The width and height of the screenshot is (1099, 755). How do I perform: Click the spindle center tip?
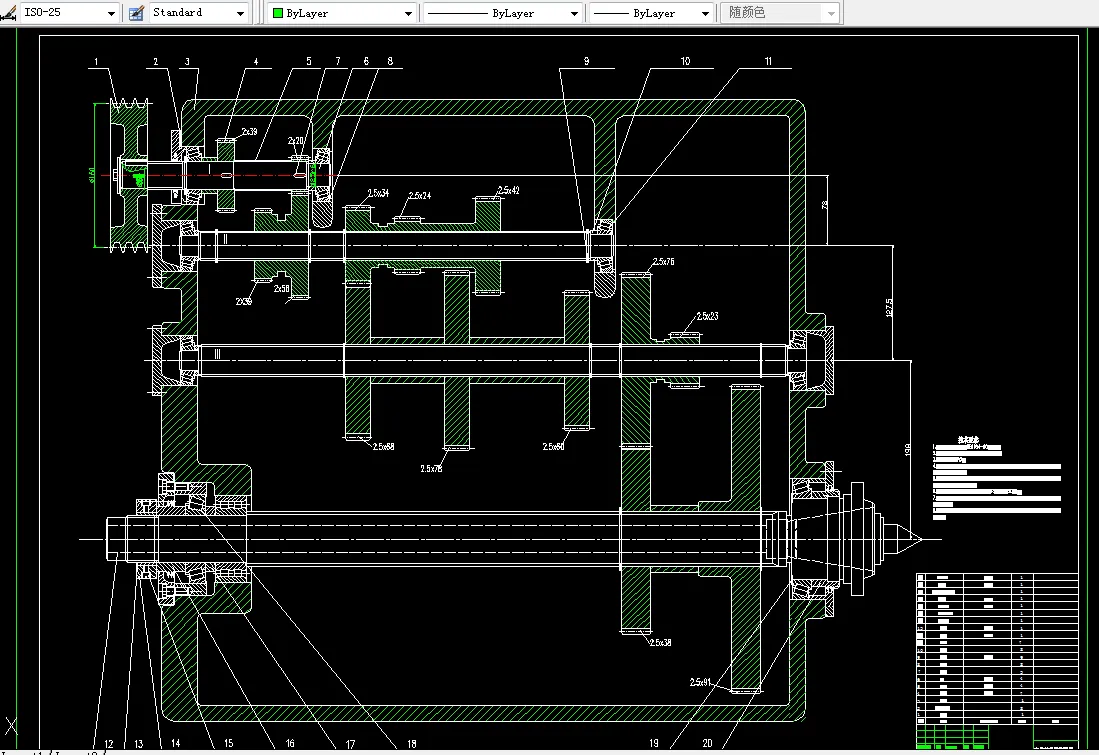pyautogui.click(x=915, y=539)
